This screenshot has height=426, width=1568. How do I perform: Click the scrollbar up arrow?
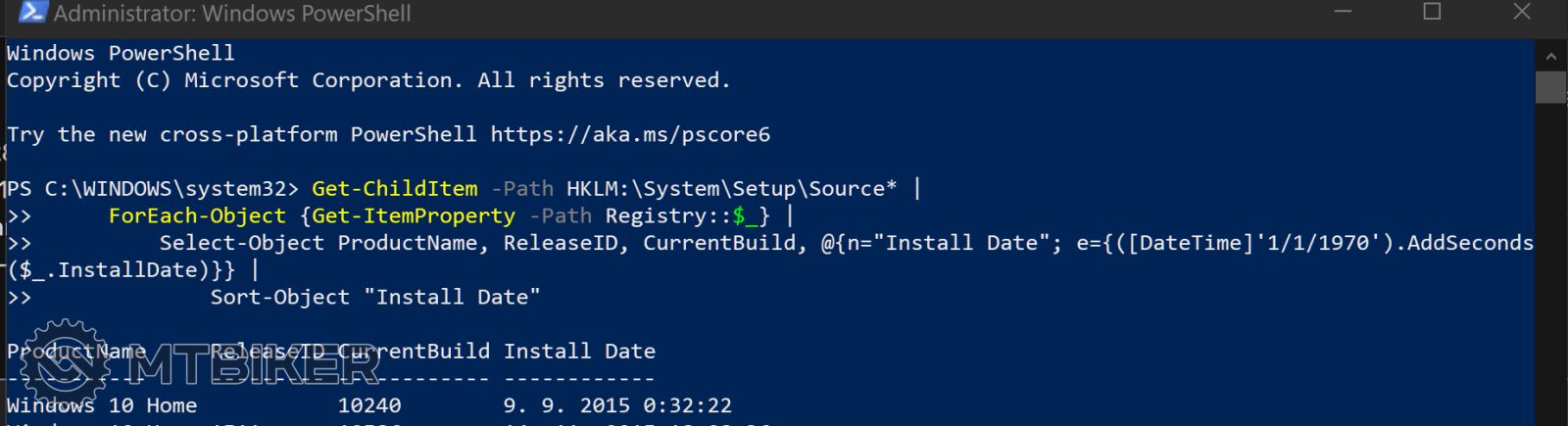(1550, 56)
